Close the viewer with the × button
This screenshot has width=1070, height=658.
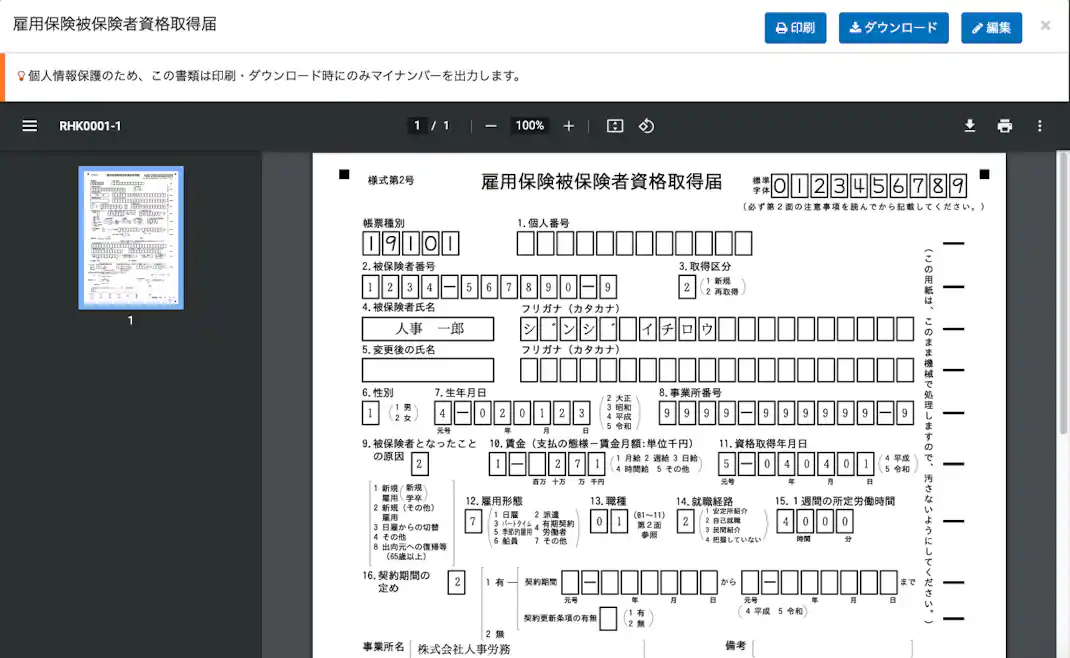1046,27
